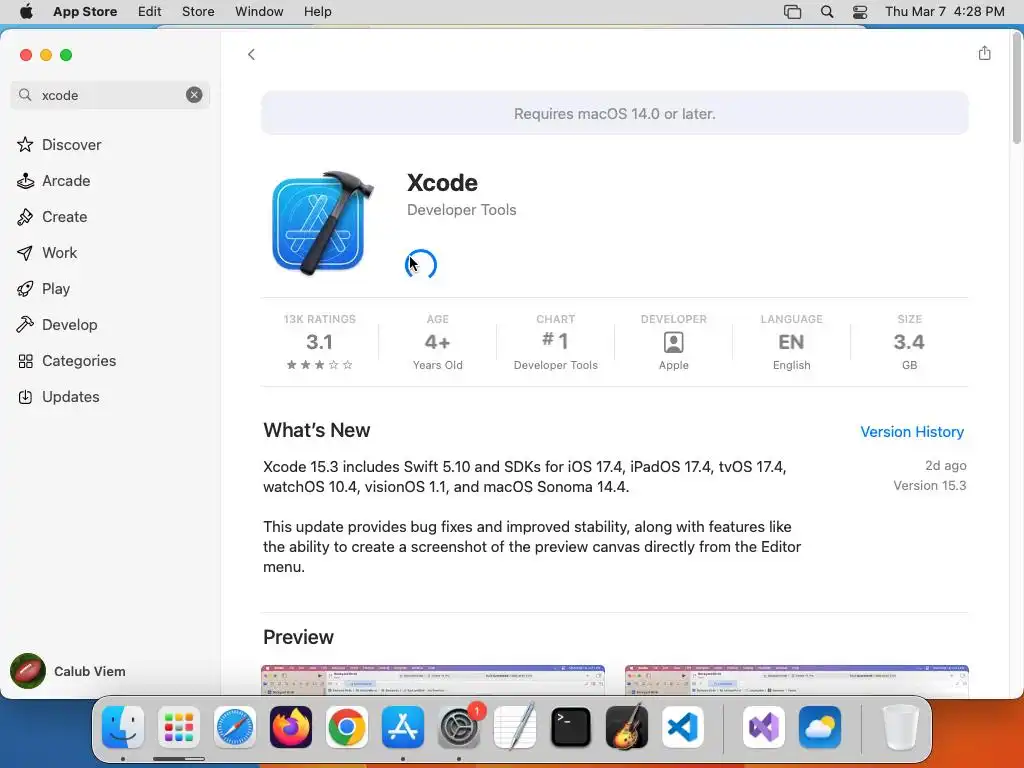Image resolution: width=1024 pixels, height=768 pixels.
Task: Open Stage Manager in the menu bar
Action: coord(792,12)
